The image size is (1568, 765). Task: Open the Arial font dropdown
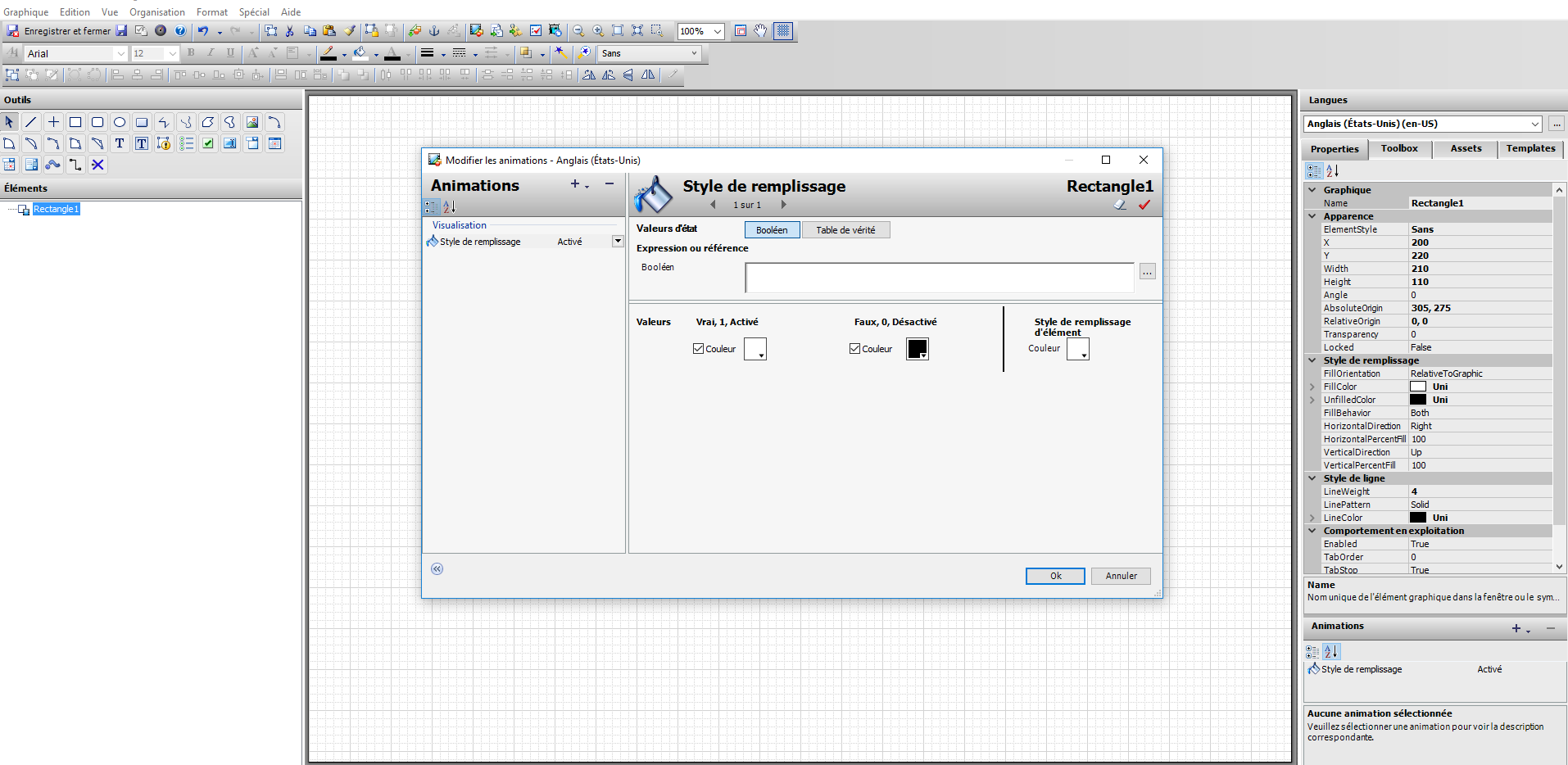click(120, 53)
